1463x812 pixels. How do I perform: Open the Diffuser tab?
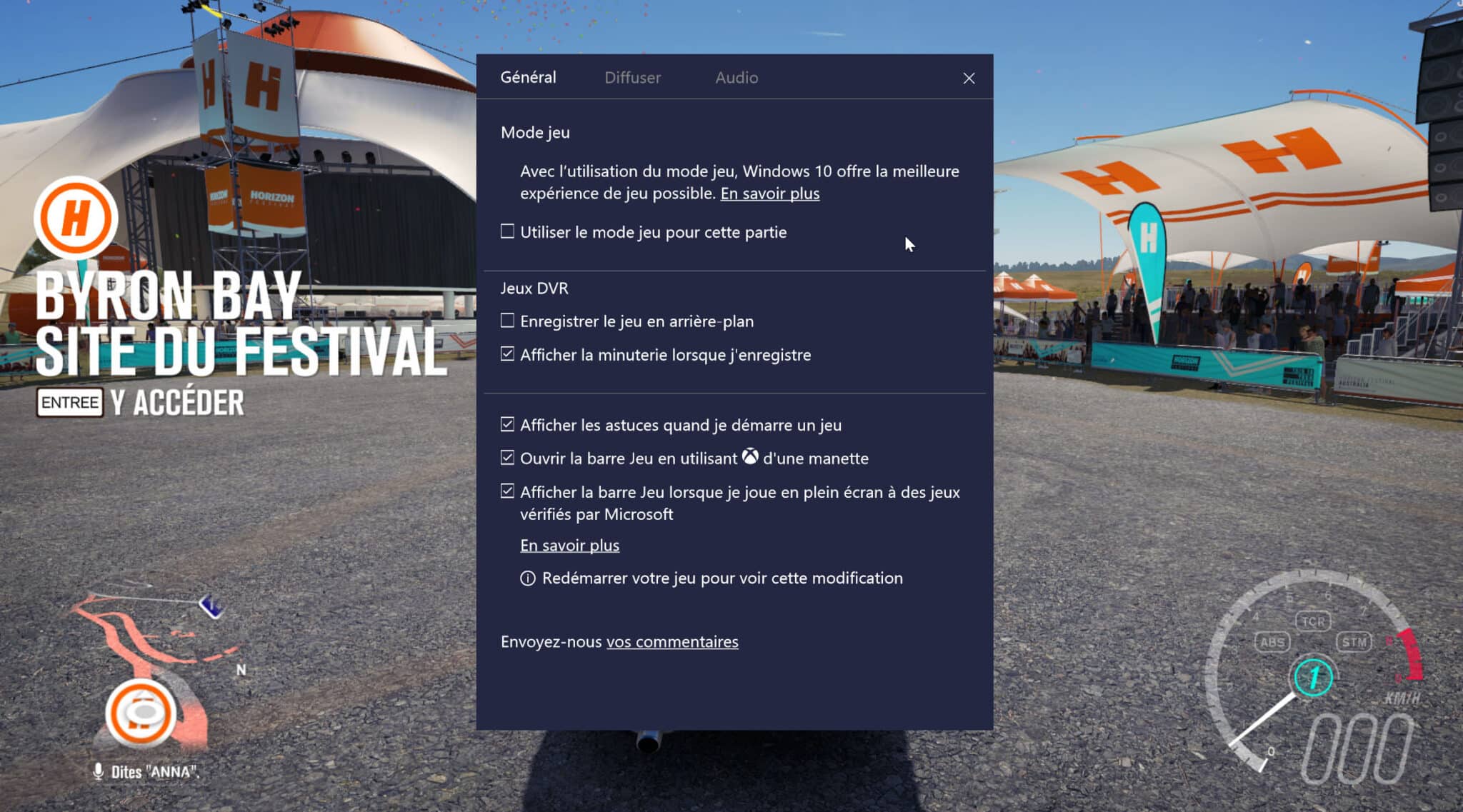pos(632,77)
